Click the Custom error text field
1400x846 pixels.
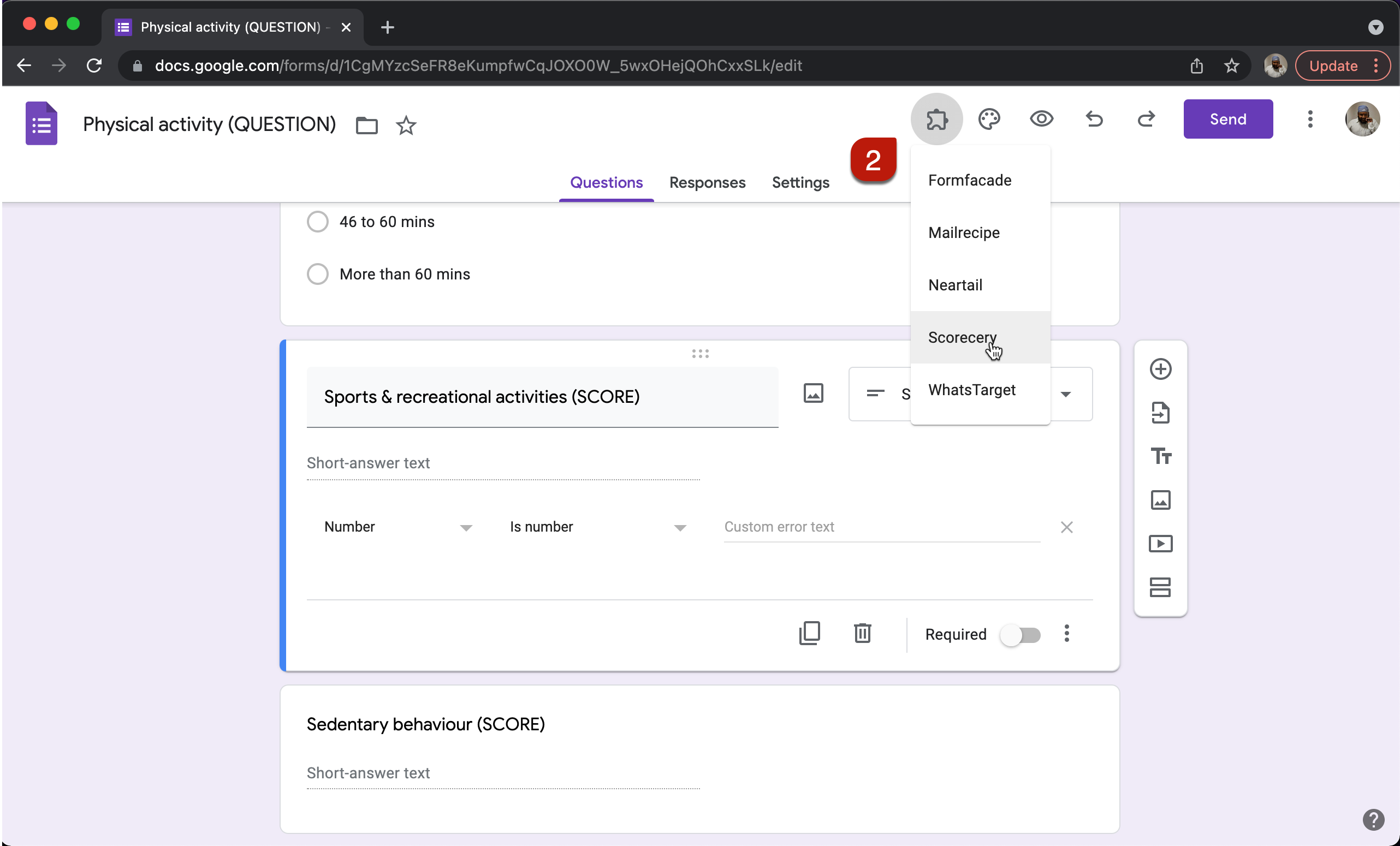[881, 527]
